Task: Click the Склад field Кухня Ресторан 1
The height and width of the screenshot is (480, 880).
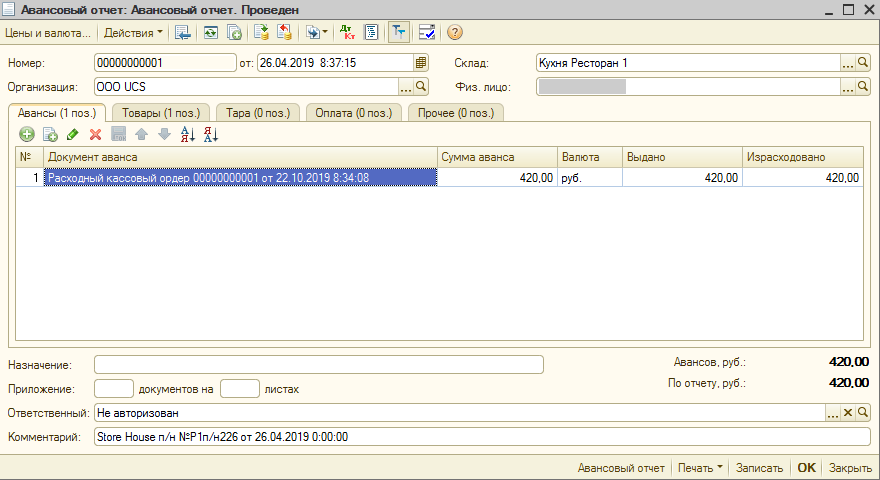Action: (x=688, y=63)
